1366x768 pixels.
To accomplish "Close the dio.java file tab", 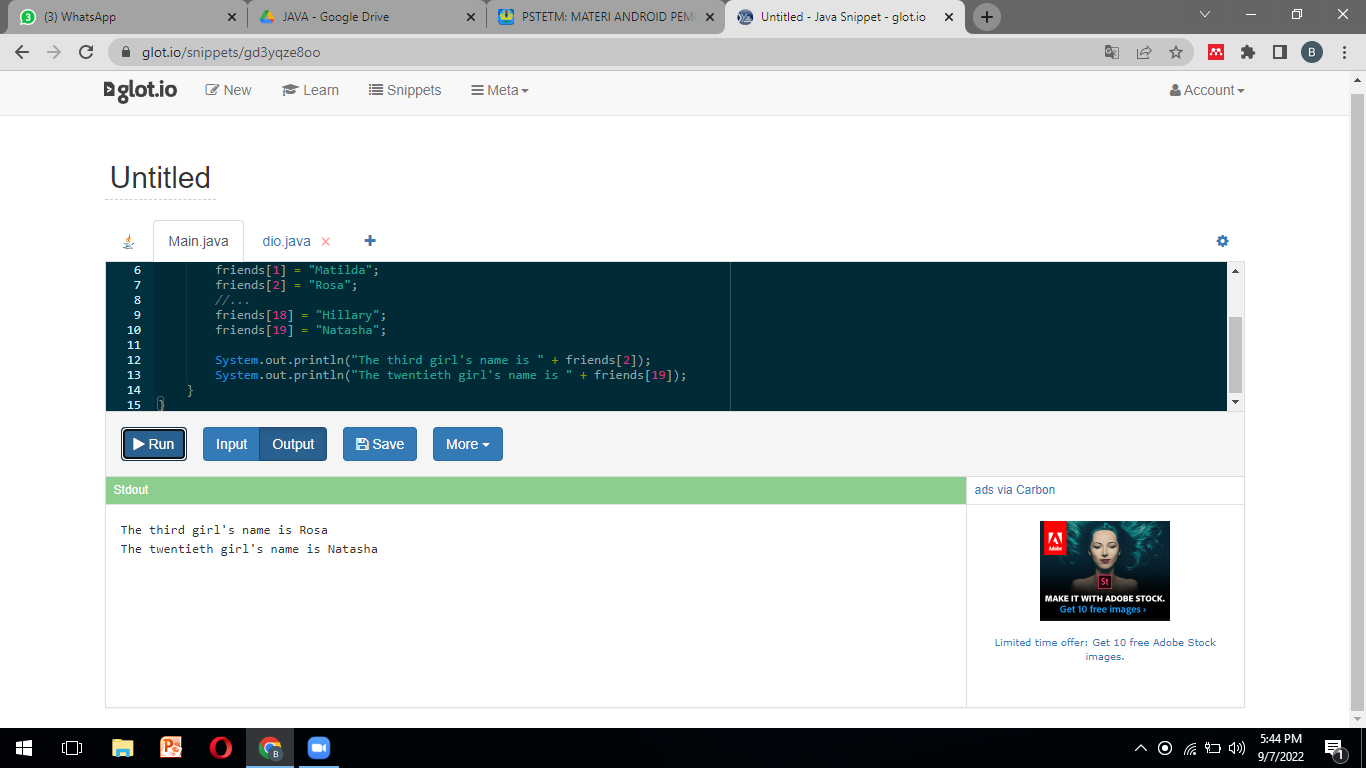I will click(x=325, y=242).
